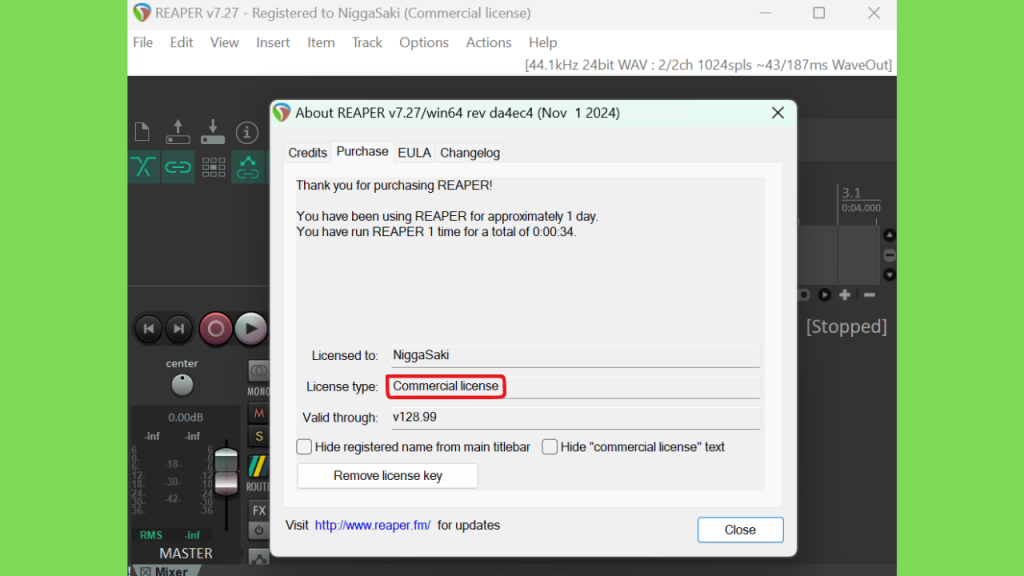The width and height of the screenshot is (1024, 576).
Task: Check Hide registered name from main titlebar
Action: tap(304, 447)
